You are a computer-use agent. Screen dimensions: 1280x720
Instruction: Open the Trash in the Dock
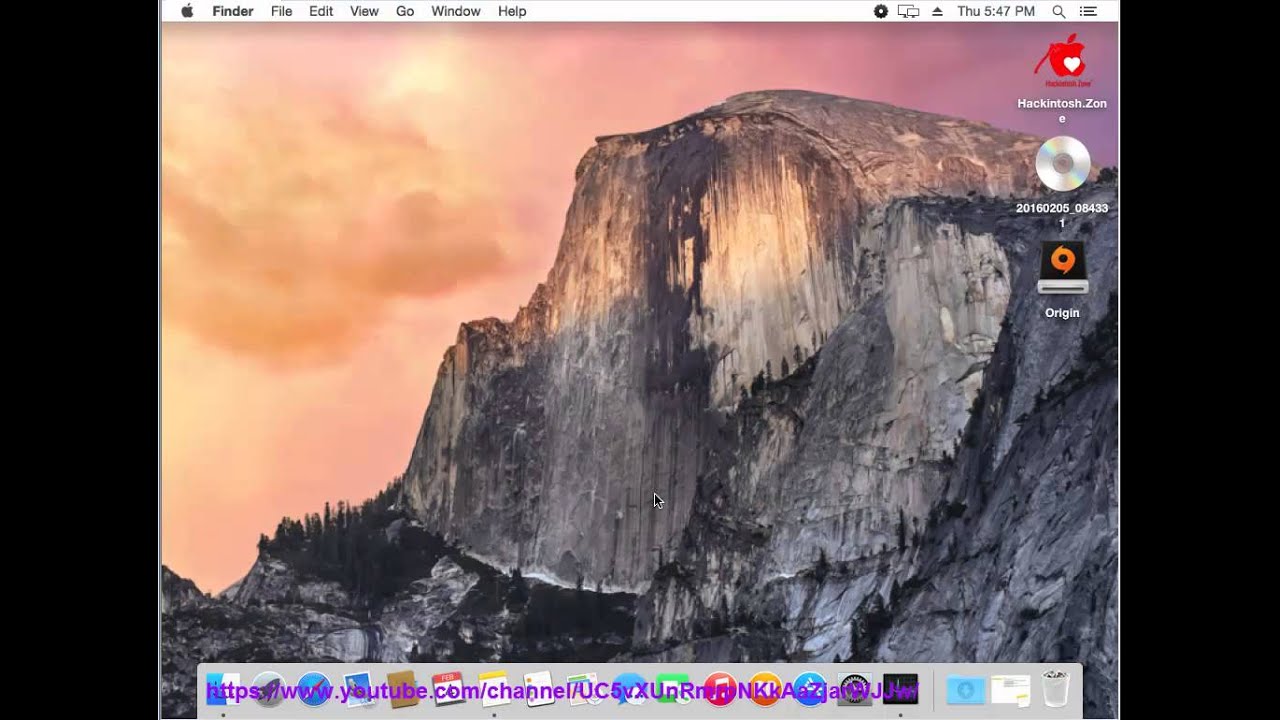point(1056,689)
